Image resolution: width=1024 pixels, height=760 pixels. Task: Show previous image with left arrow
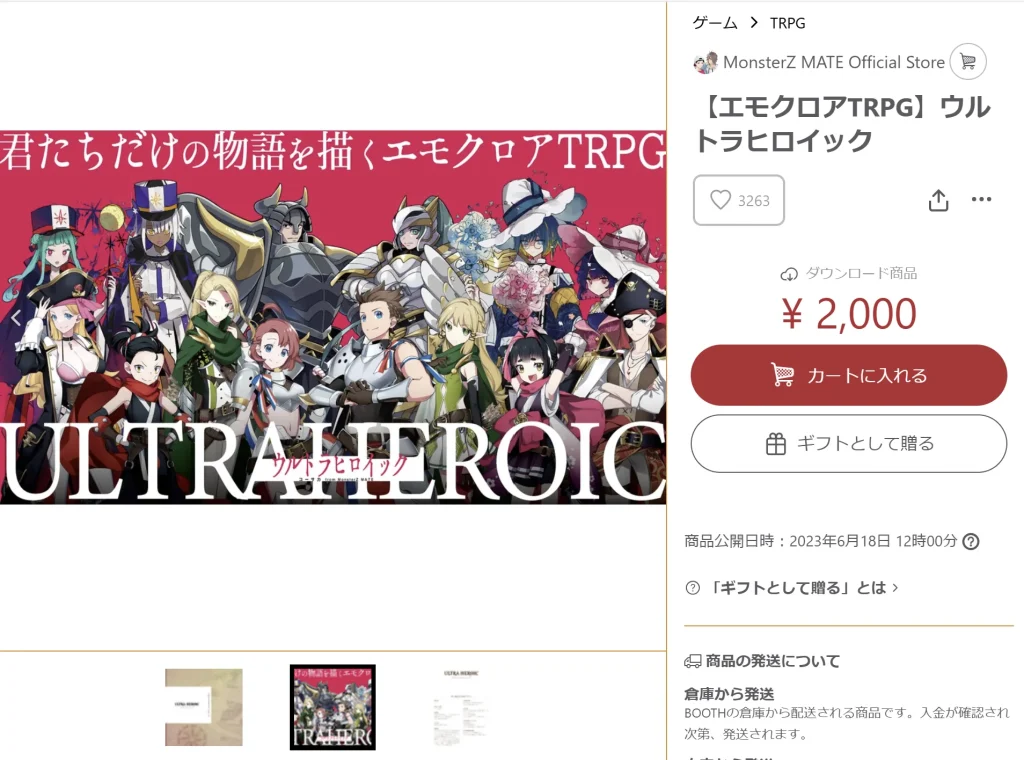16,318
